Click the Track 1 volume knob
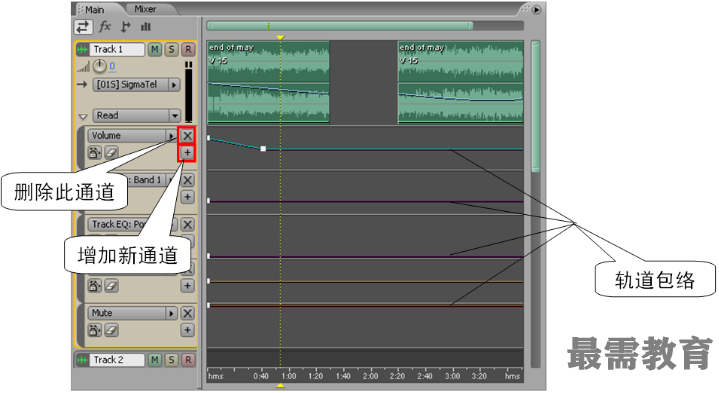 click(100, 66)
